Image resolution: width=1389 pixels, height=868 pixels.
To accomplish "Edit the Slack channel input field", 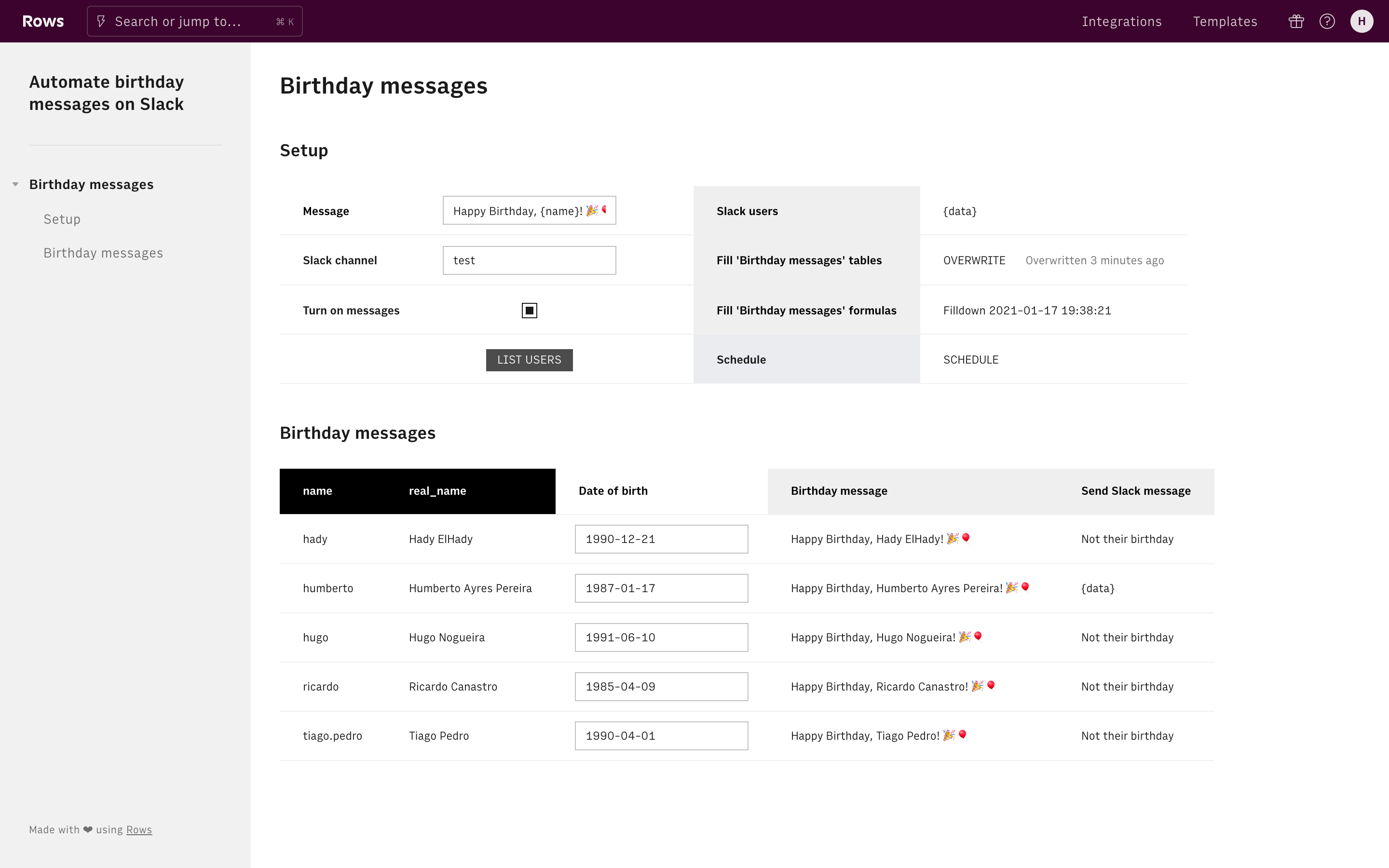I will (x=529, y=260).
